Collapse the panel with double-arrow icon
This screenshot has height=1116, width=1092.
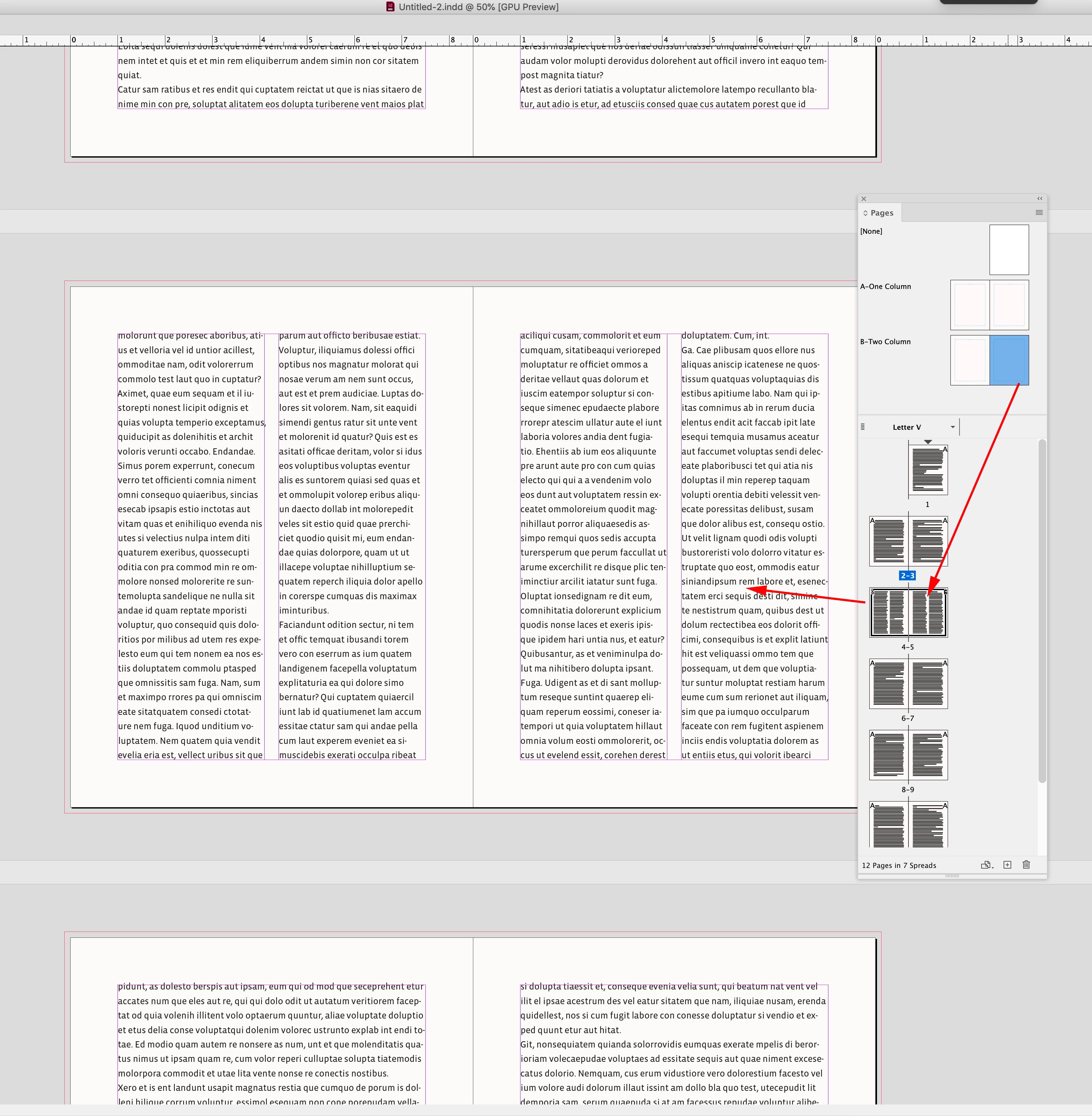pyautogui.click(x=1040, y=199)
